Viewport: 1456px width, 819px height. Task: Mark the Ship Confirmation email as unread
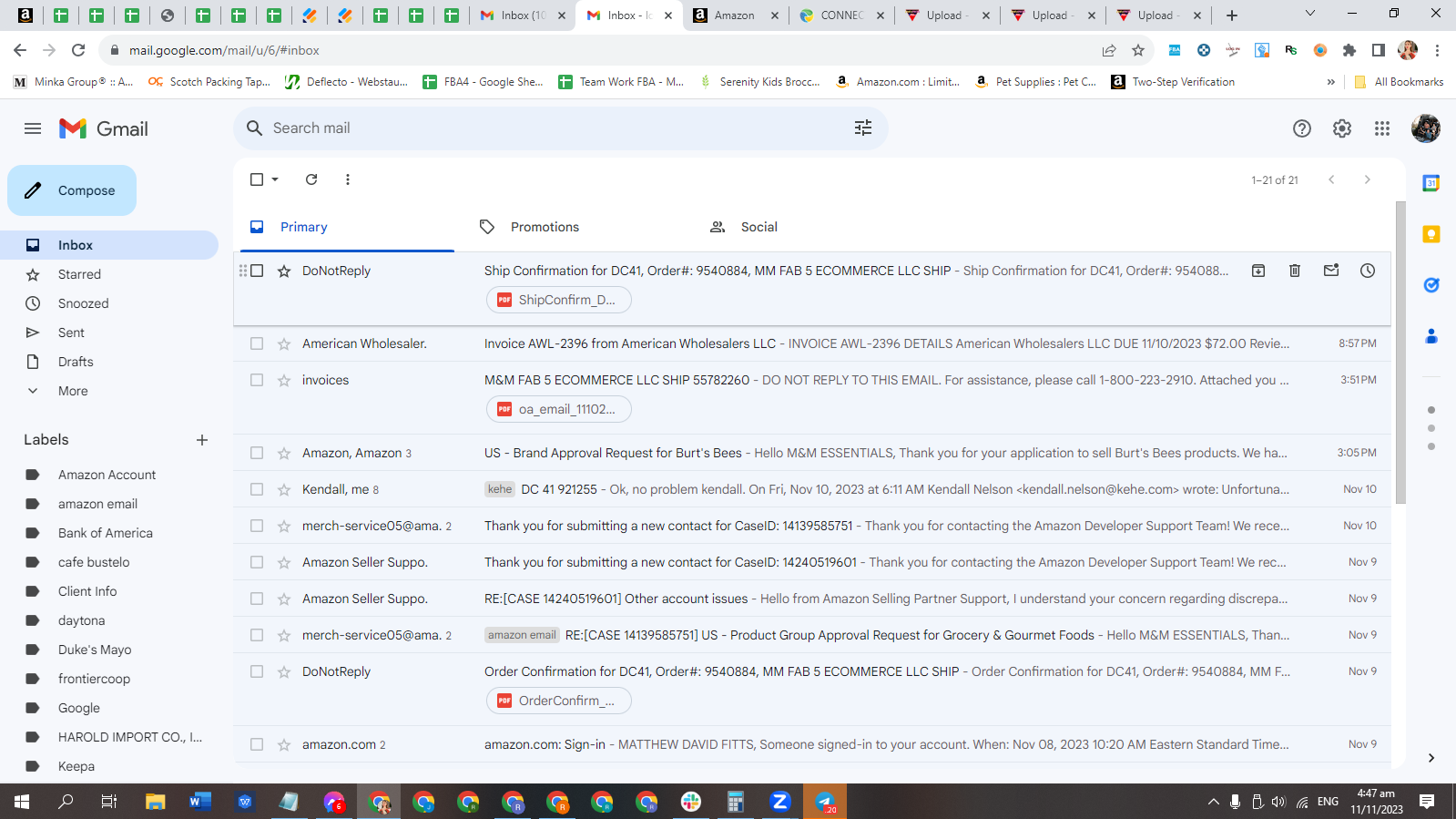point(1331,271)
